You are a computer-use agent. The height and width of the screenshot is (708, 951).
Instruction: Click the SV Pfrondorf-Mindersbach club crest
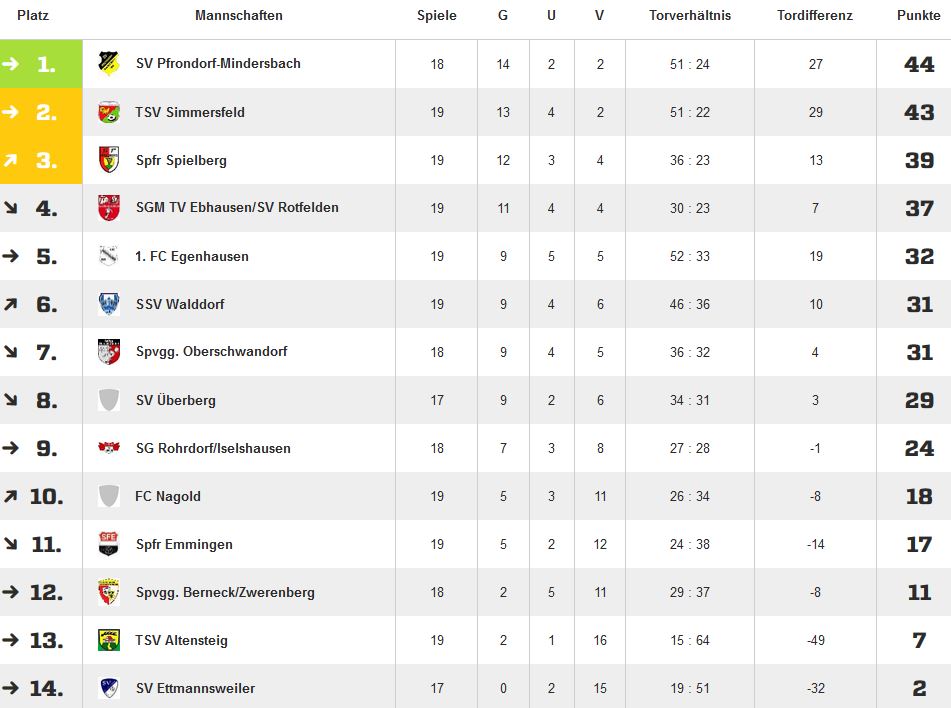(x=109, y=64)
